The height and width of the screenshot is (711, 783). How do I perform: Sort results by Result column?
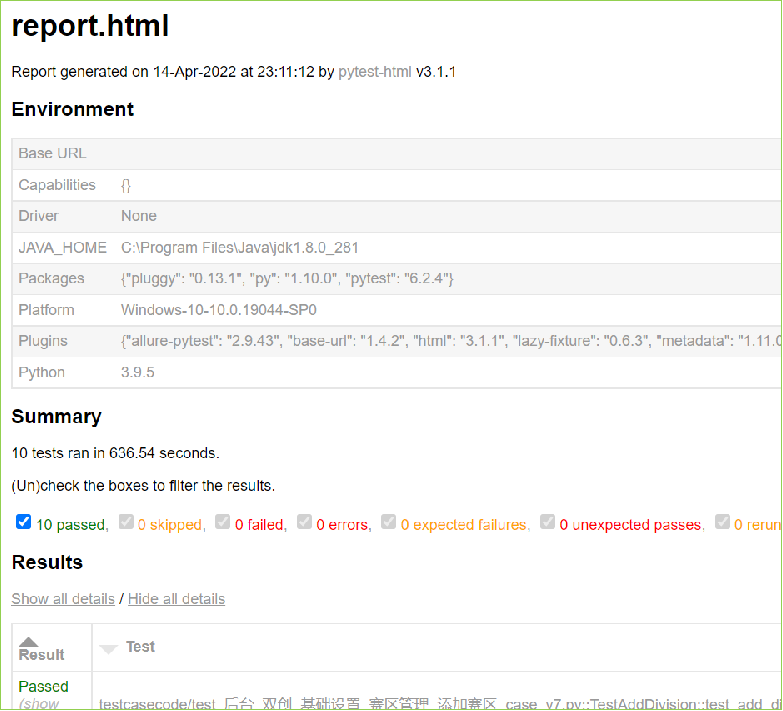(x=41, y=650)
